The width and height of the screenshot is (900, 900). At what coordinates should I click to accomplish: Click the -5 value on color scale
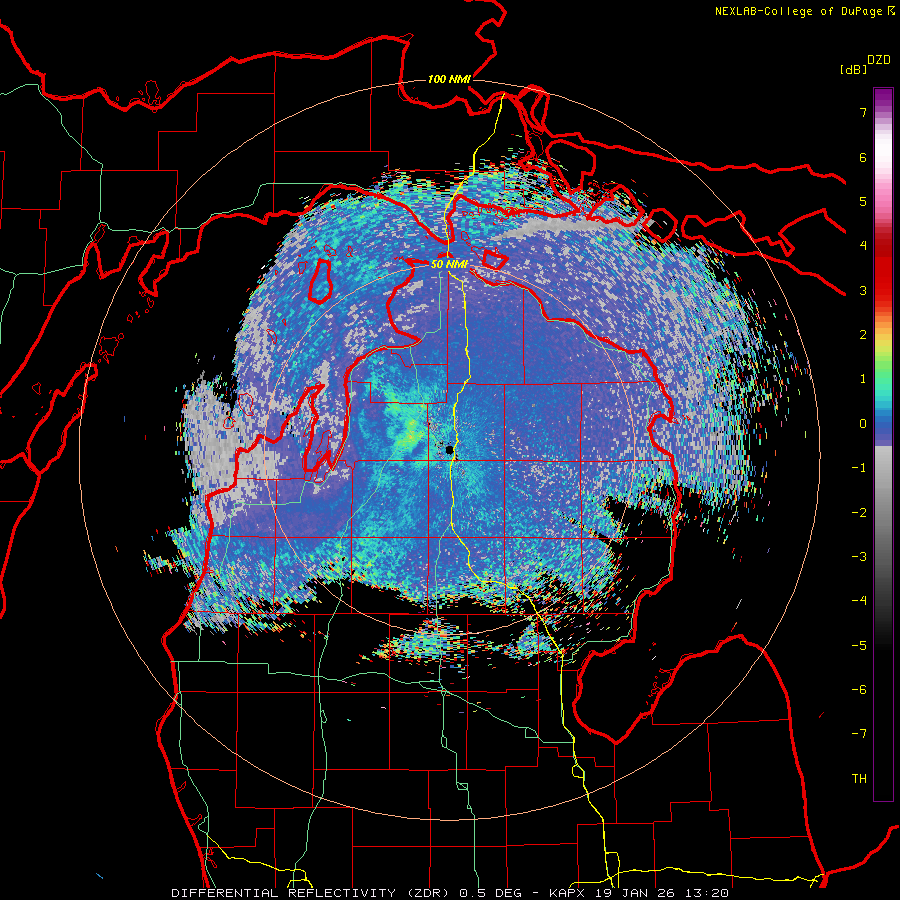point(859,646)
